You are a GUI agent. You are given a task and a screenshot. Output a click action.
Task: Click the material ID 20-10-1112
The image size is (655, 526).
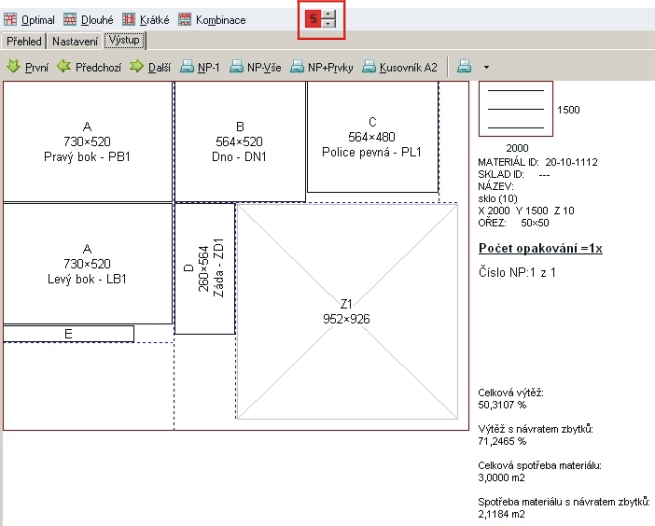point(571,162)
